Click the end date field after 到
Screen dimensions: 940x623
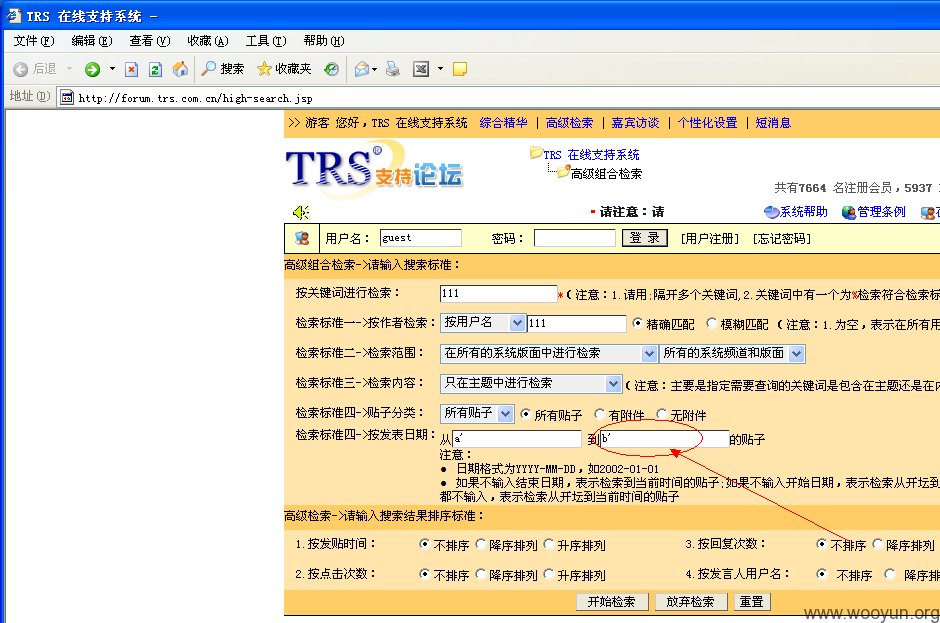click(664, 439)
